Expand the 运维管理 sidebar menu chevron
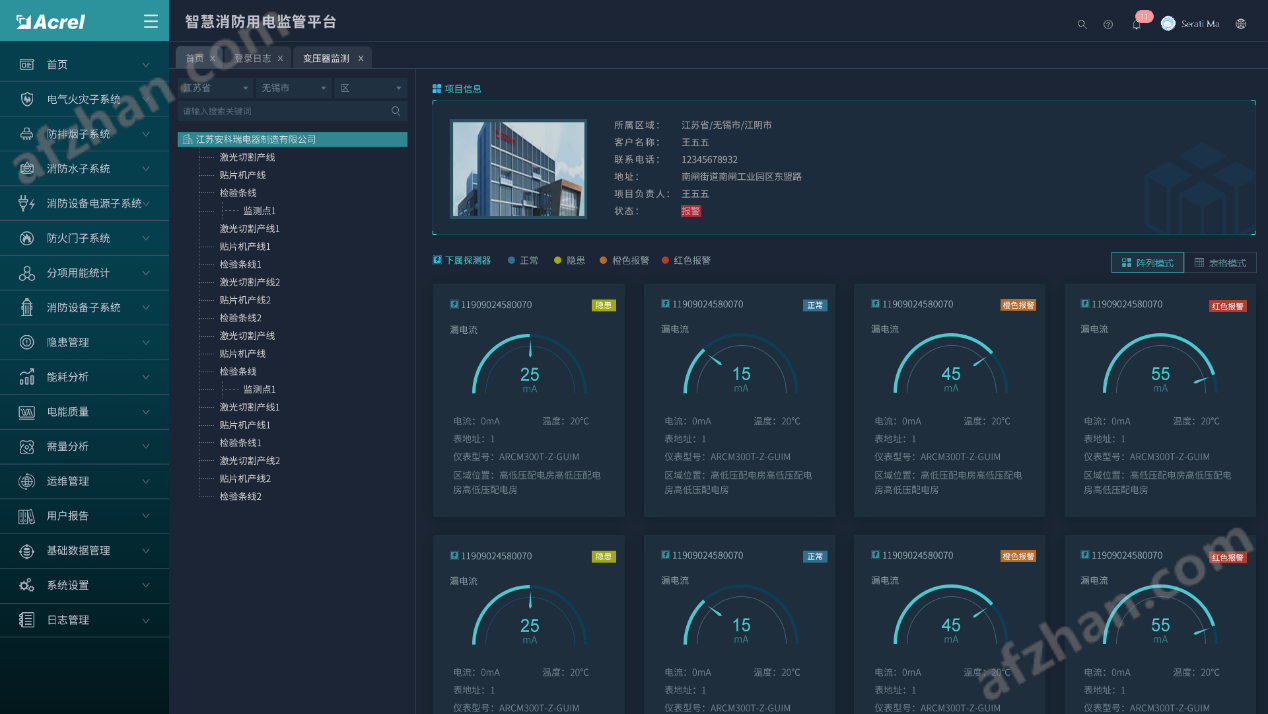Viewport: 1268px width, 714px height. tap(146, 481)
